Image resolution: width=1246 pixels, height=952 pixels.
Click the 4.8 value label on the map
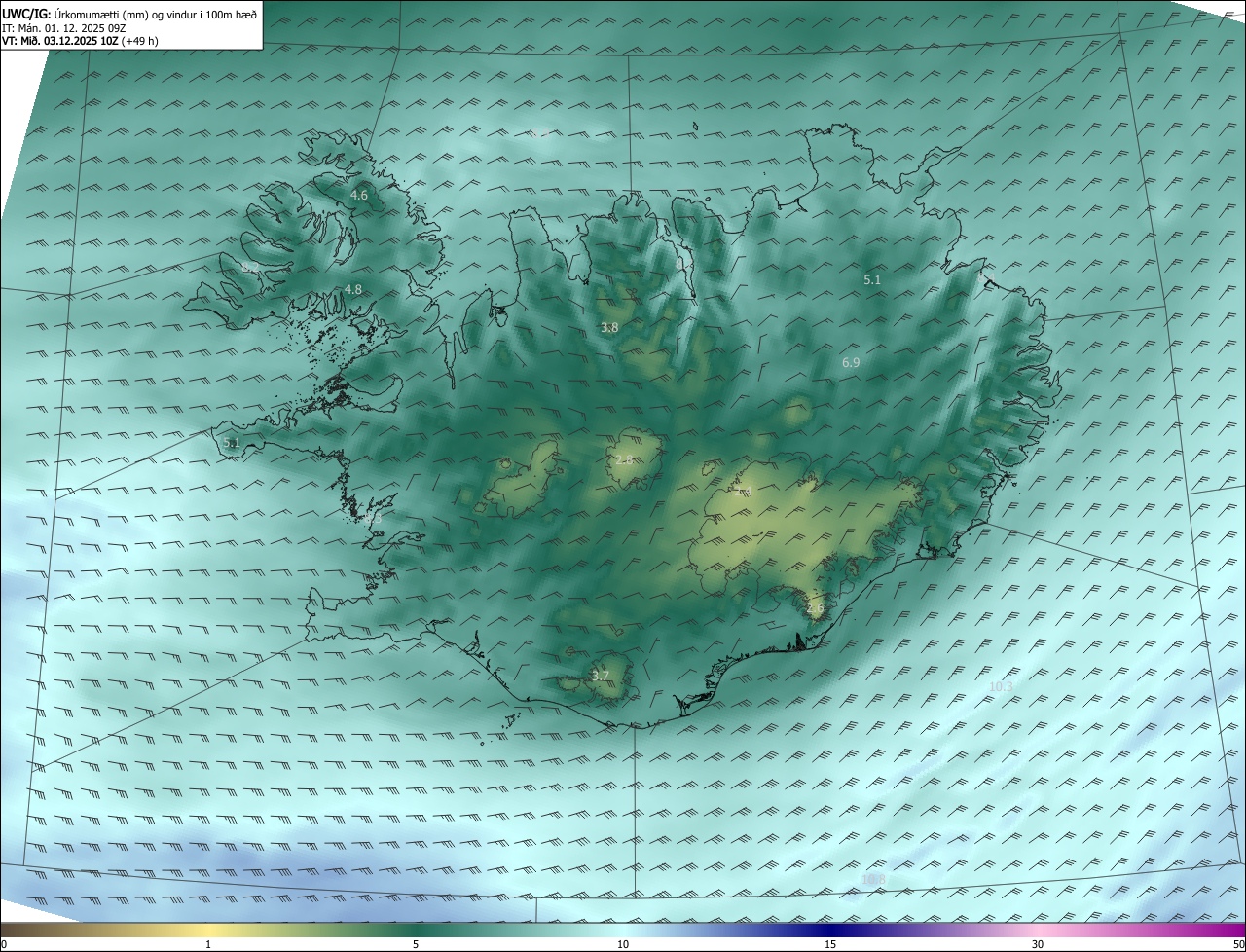tap(353, 290)
